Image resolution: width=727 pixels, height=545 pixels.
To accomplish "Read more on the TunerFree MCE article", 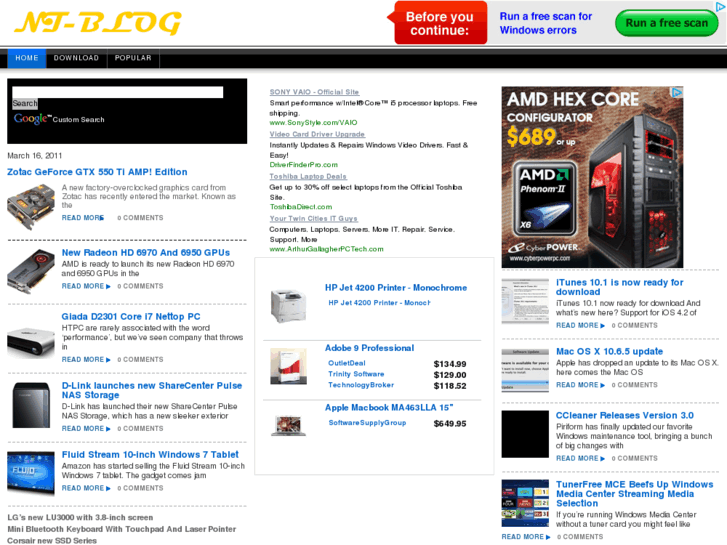I will point(526,537).
